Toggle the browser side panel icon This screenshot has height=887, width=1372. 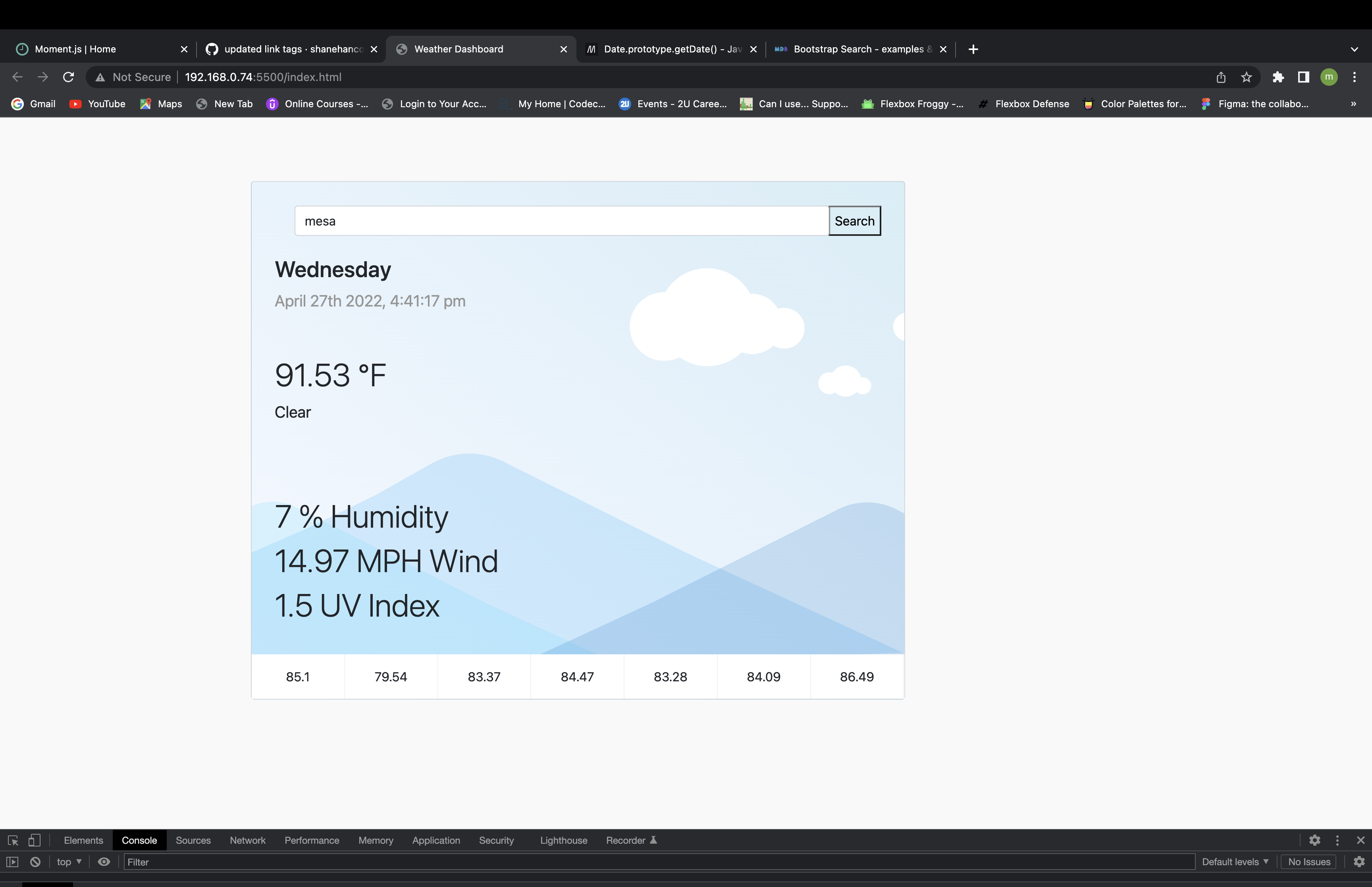[x=1303, y=77]
